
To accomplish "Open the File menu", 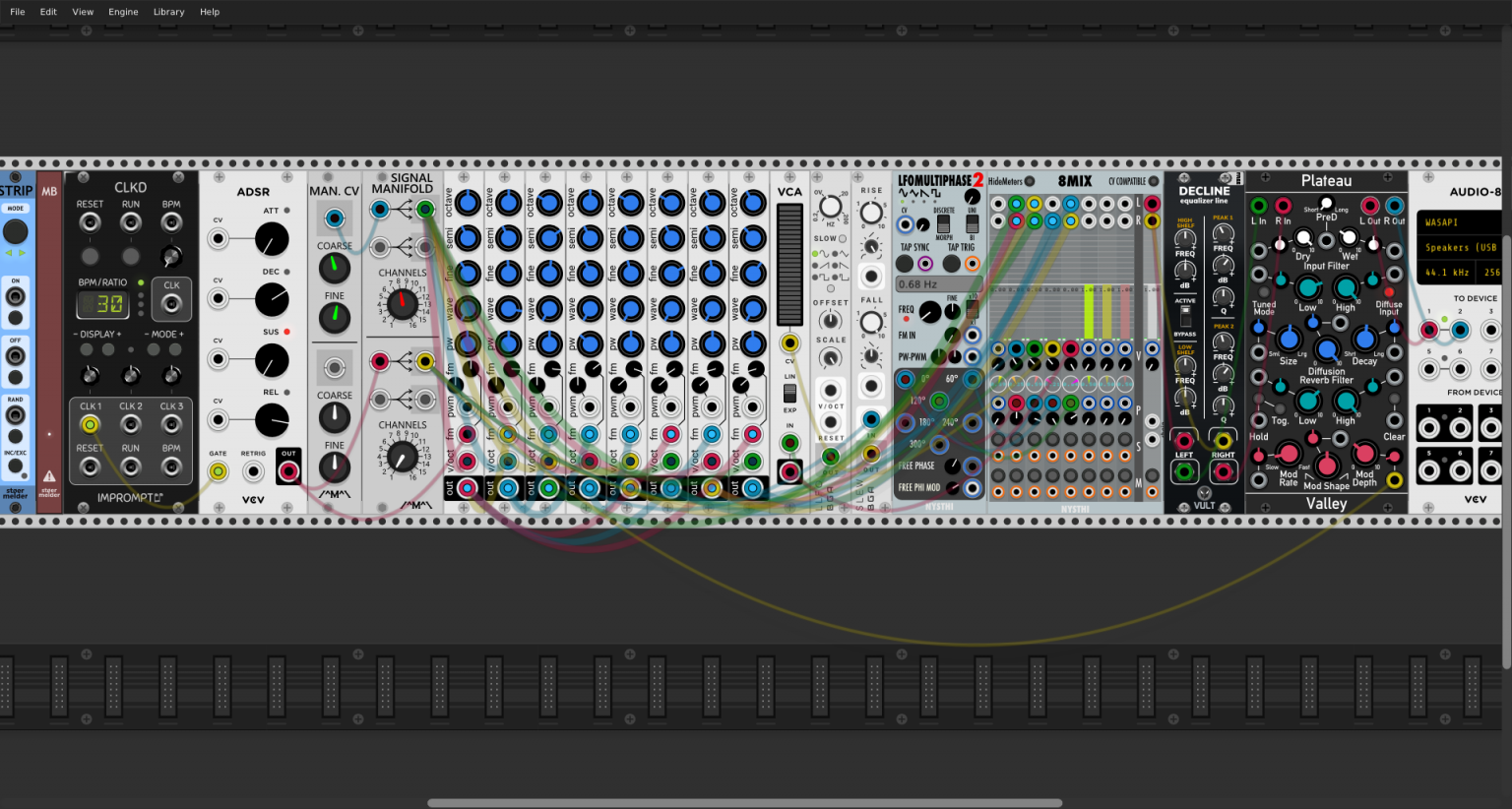I will pos(18,12).
